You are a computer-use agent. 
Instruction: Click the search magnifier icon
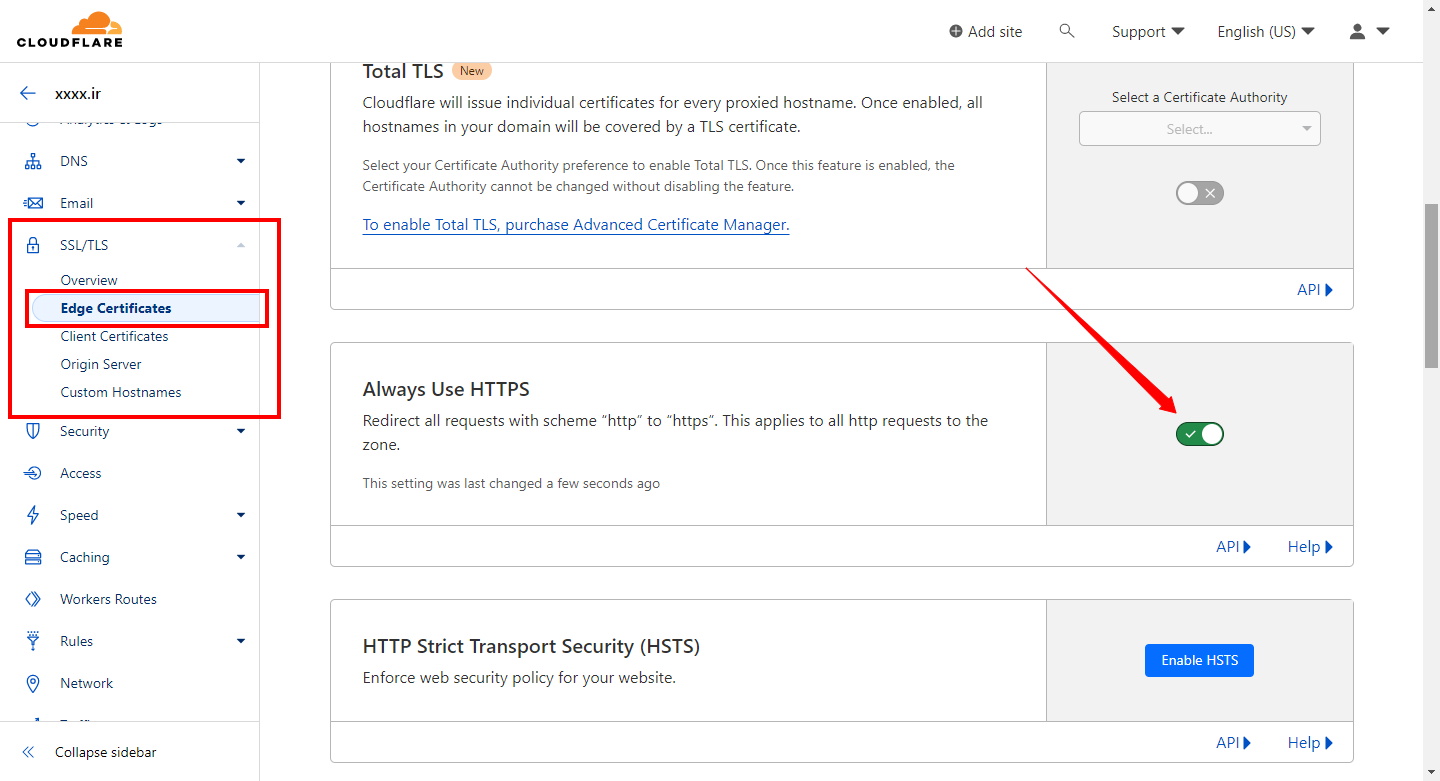[1067, 31]
